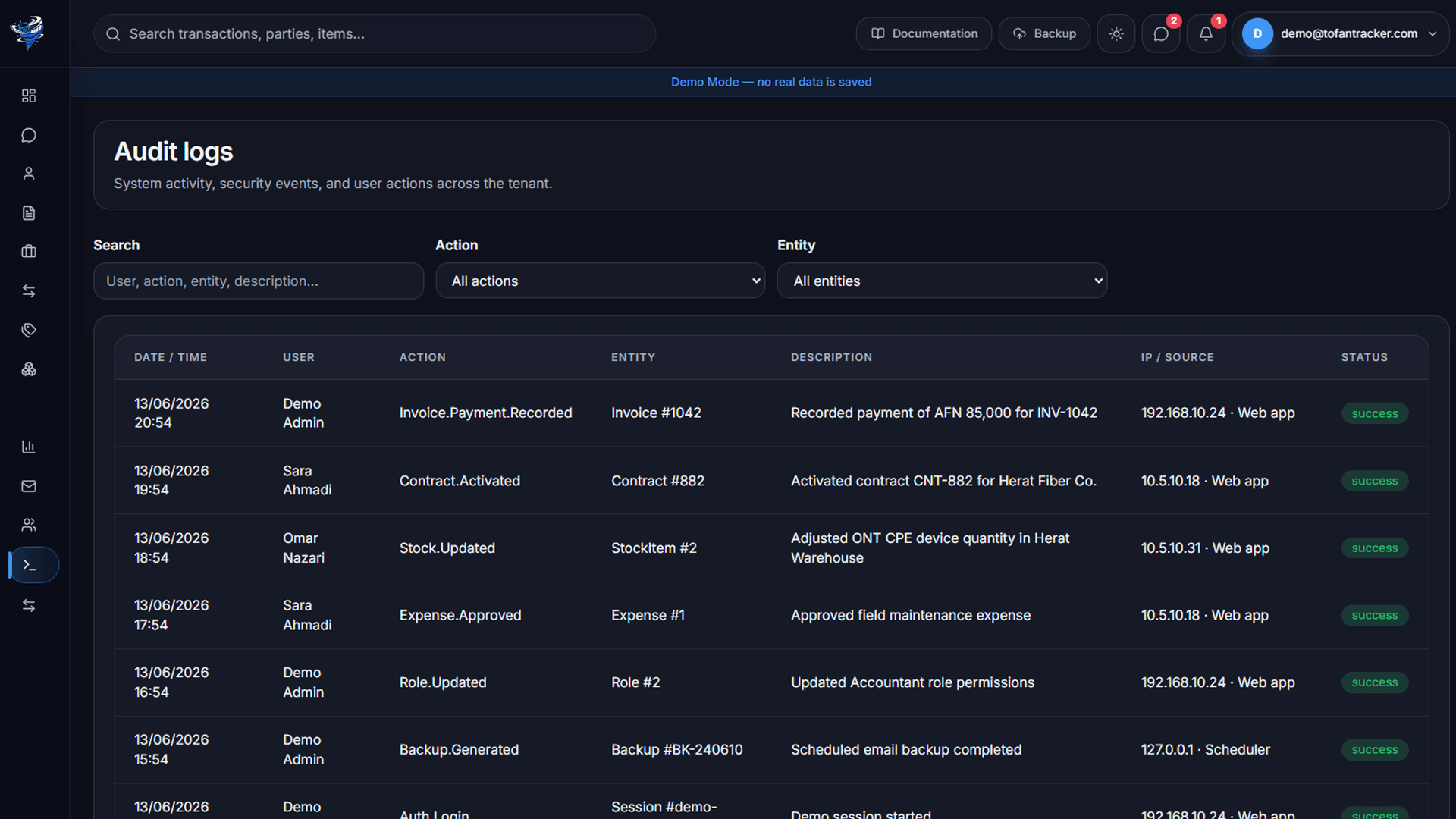Click the Demo Mode banner text
This screenshot has height=819, width=1456.
(x=770, y=82)
